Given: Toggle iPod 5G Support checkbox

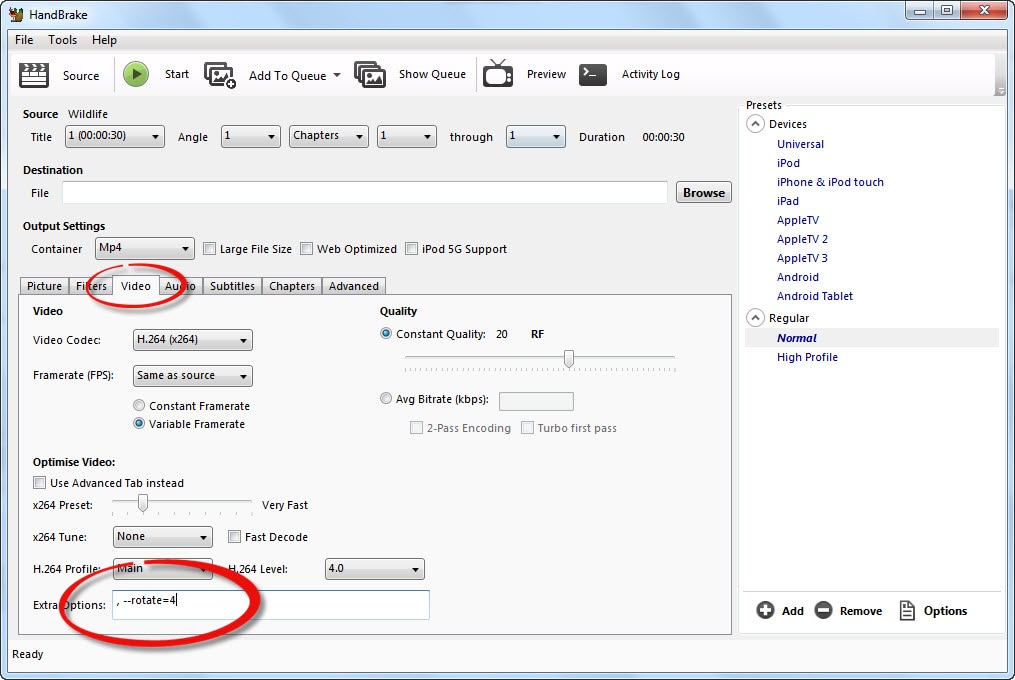Looking at the screenshot, I should tap(411, 249).
